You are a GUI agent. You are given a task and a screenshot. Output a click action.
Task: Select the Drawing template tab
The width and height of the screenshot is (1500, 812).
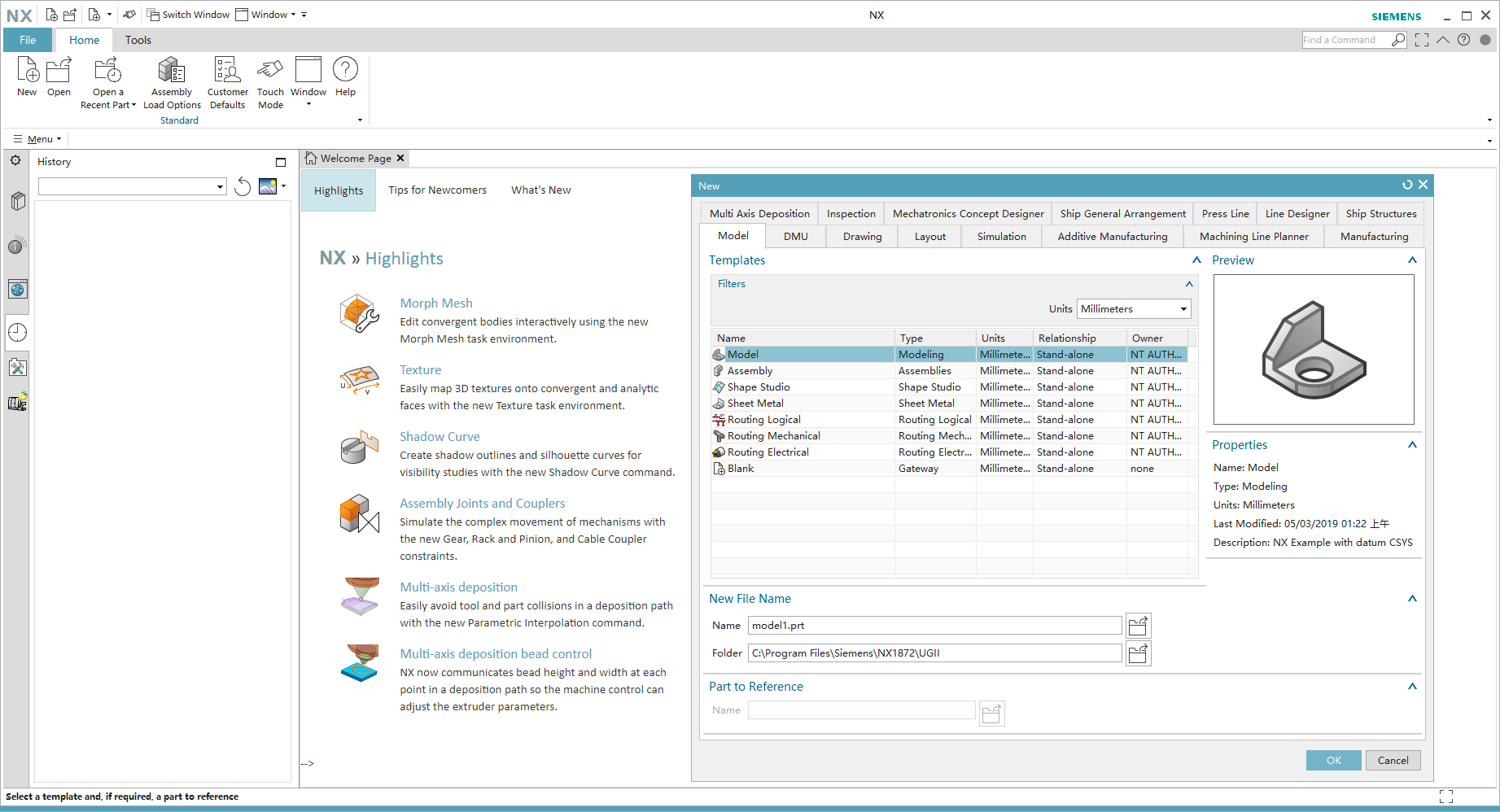(862, 237)
